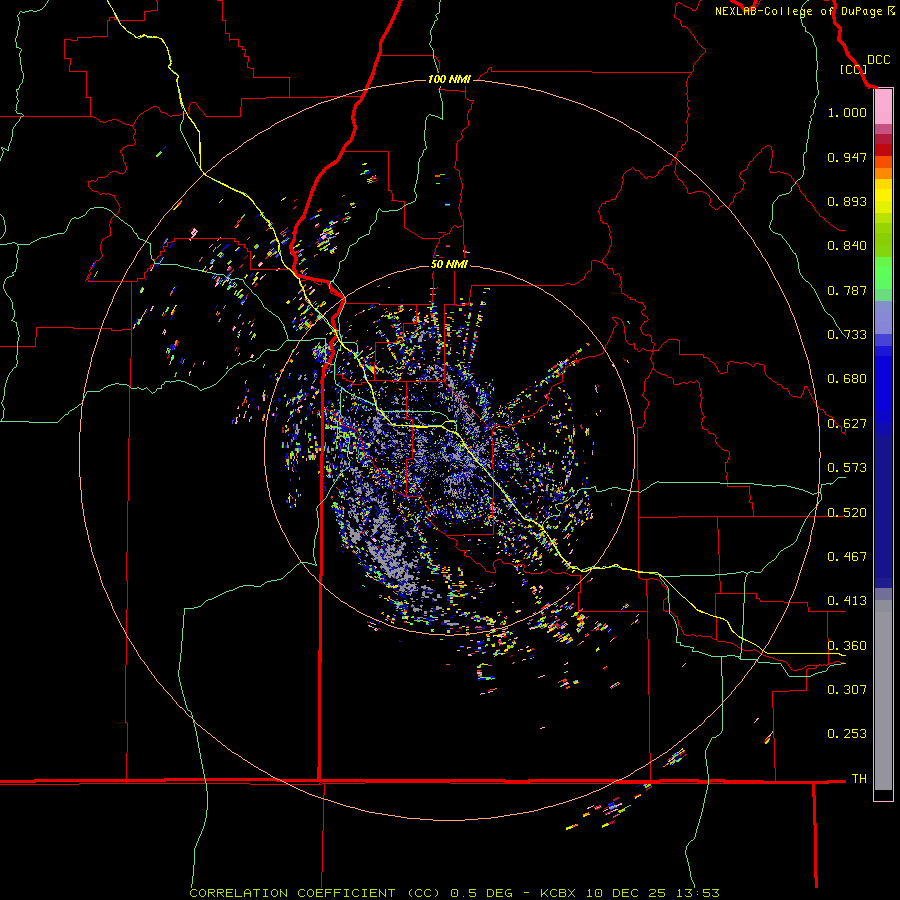Click the 100 NMI range ring label
The image size is (900, 900).
point(449,79)
